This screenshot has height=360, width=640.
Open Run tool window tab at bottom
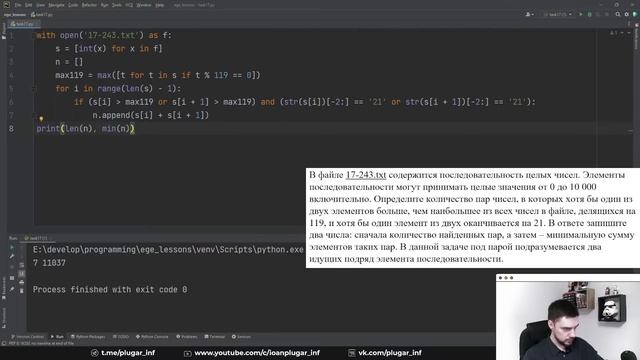coord(57,337)
